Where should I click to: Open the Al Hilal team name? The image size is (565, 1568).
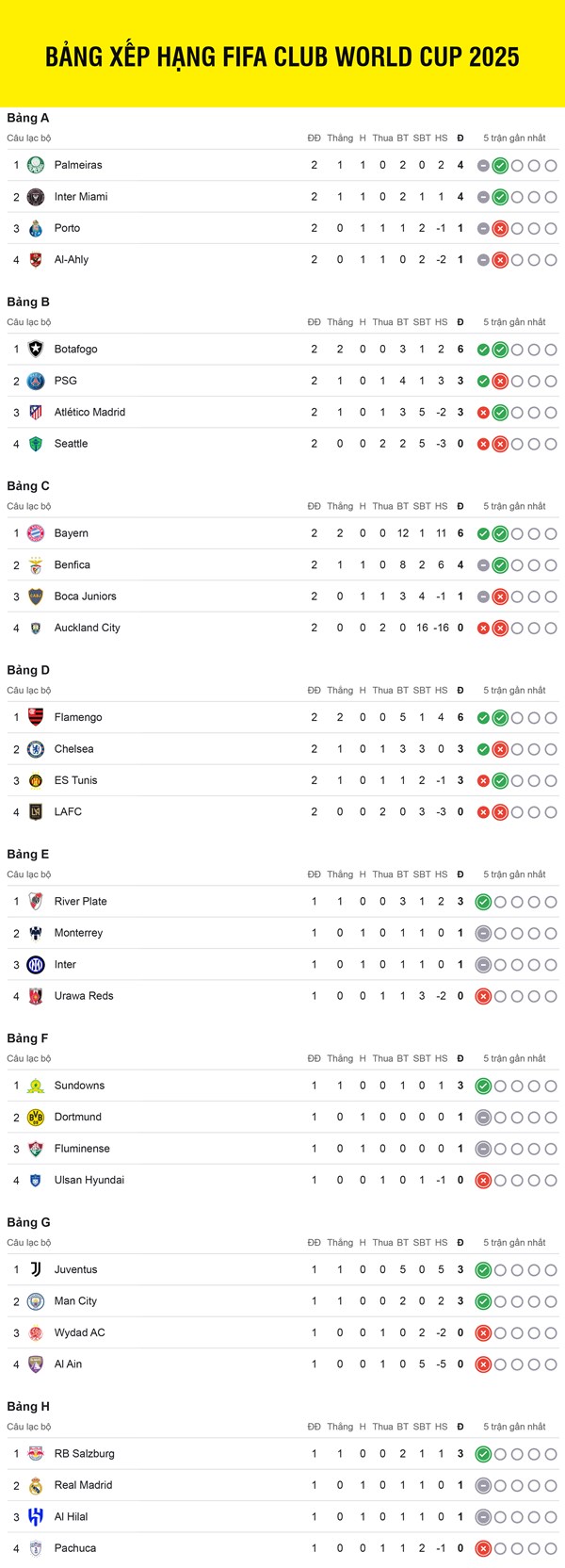[71, 1517]
